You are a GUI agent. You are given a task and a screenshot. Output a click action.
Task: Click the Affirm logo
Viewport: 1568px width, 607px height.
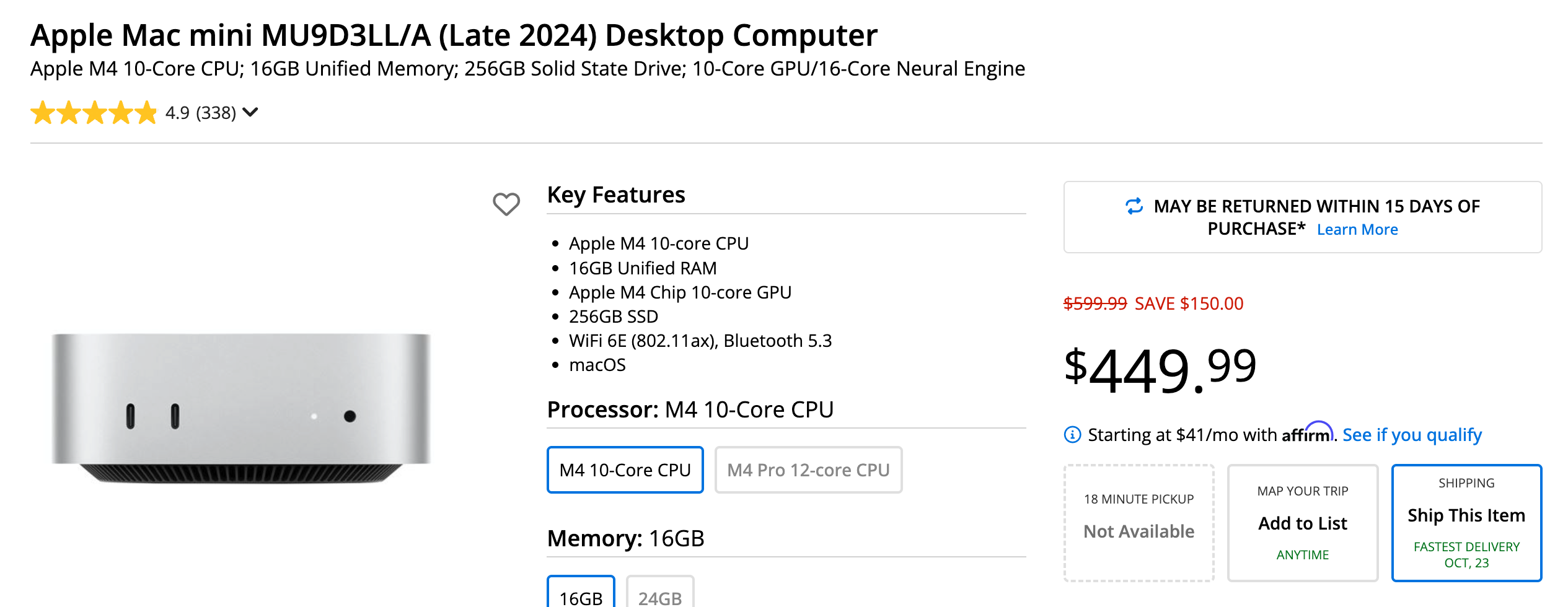1306,434
